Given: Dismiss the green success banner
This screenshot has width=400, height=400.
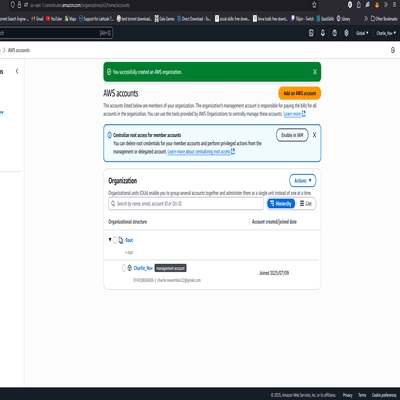Looking at the screenshot, I should (x=315, y=72).
